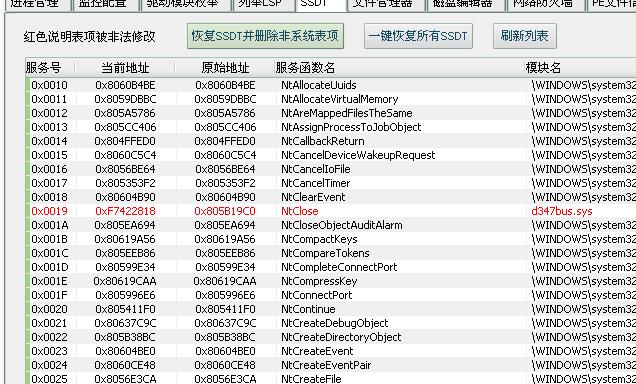Viewport: 636px width, 384px height.
Task: Select the NtAllocateUuids row
Action: (331, 85)
